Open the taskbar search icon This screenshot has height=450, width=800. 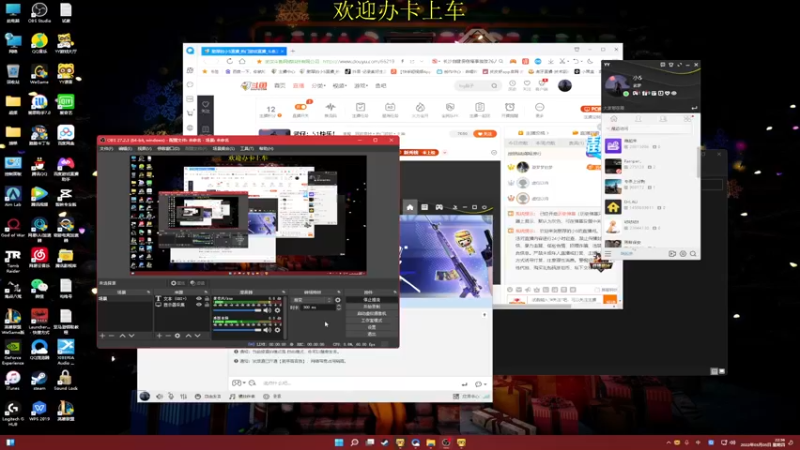click(x=354, y=442)
